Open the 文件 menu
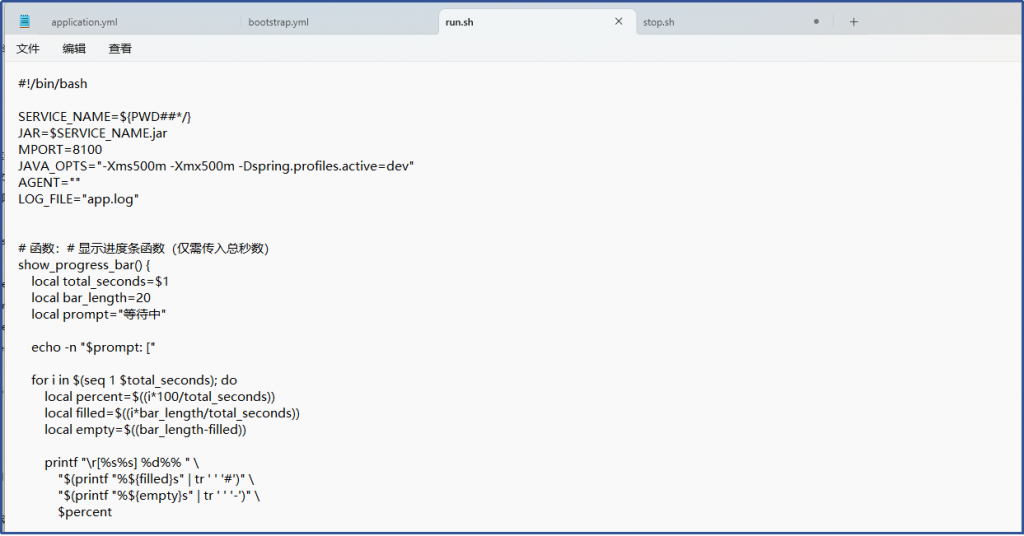 tap(28, 48)
